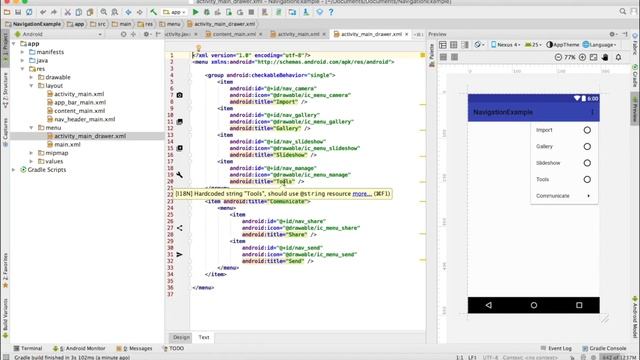Image resolution: width=640 pixels, height=360 pixels.
Task: Click the Undo arrow in toolbar
Action: click(43, 12)
